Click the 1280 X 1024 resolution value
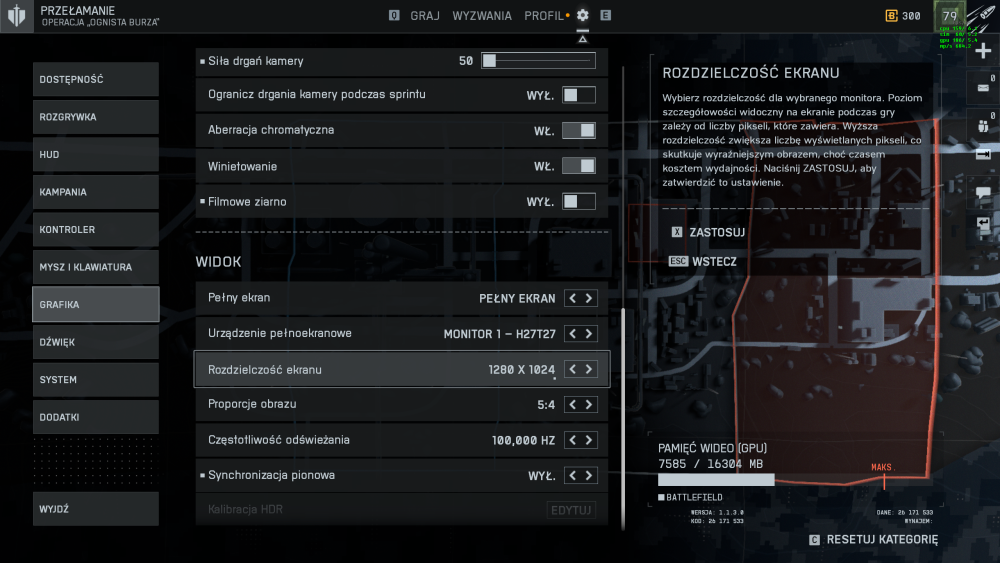This screenshot has height=563, width=1000. pos(521,370)
